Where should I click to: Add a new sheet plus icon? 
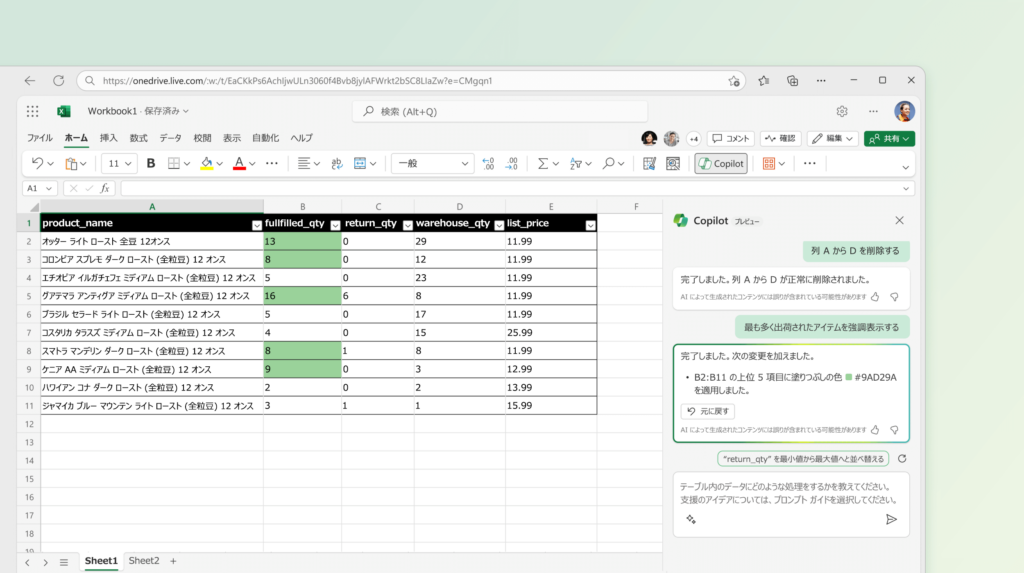tap(173, 561)
